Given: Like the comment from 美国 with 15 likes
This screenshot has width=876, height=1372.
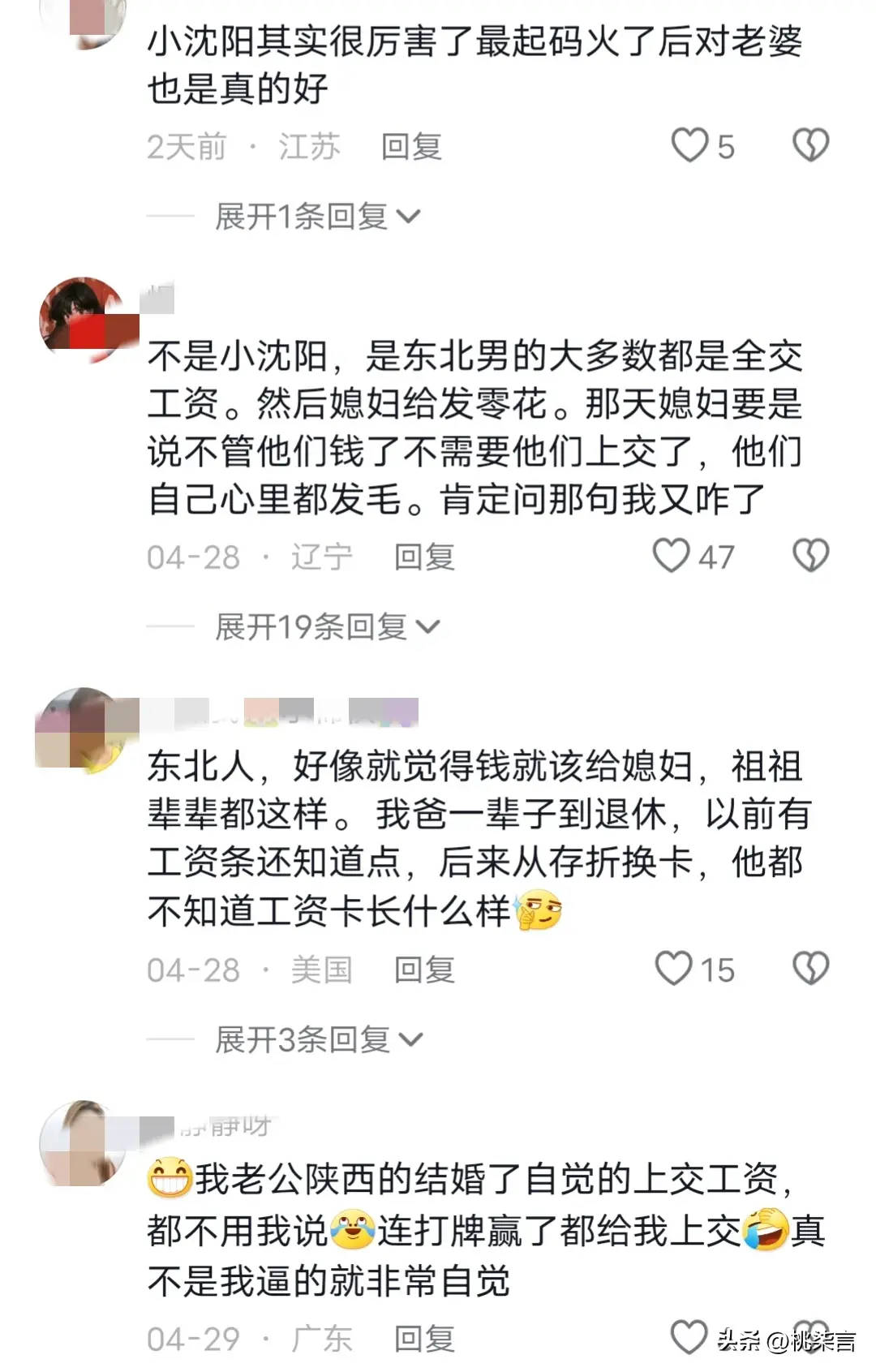Looking at the screenshot, I should 673,969.
